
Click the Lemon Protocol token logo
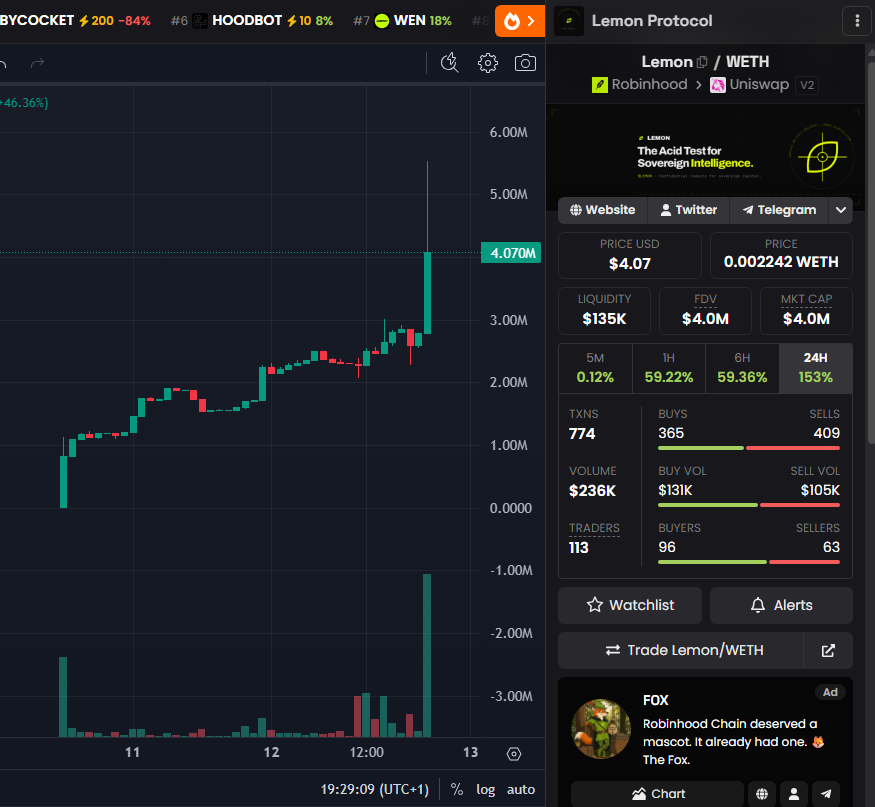[x=569, y=21]
